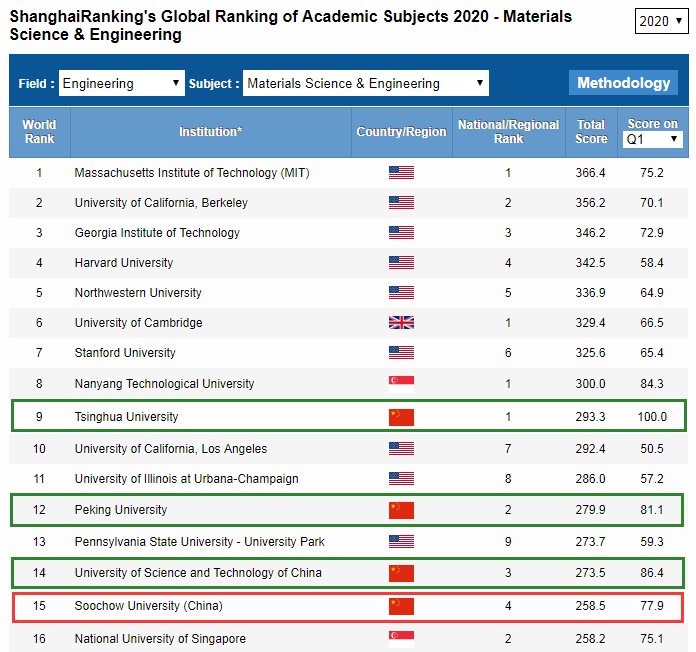
Task: Click the Methodology button
Action: pos(623,83)
